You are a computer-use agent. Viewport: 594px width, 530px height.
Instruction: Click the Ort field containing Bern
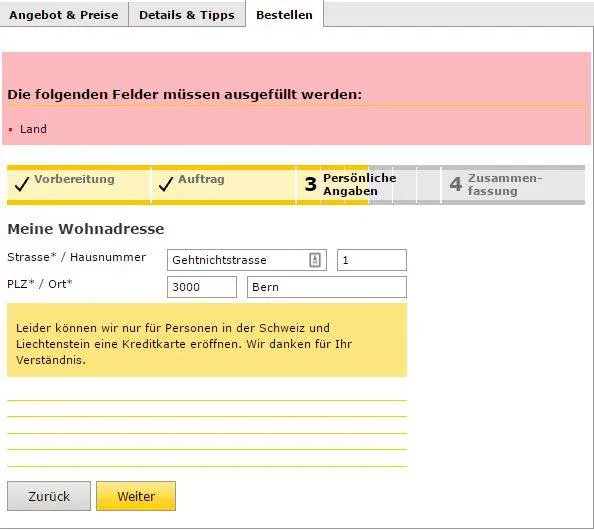coord(327,287)
